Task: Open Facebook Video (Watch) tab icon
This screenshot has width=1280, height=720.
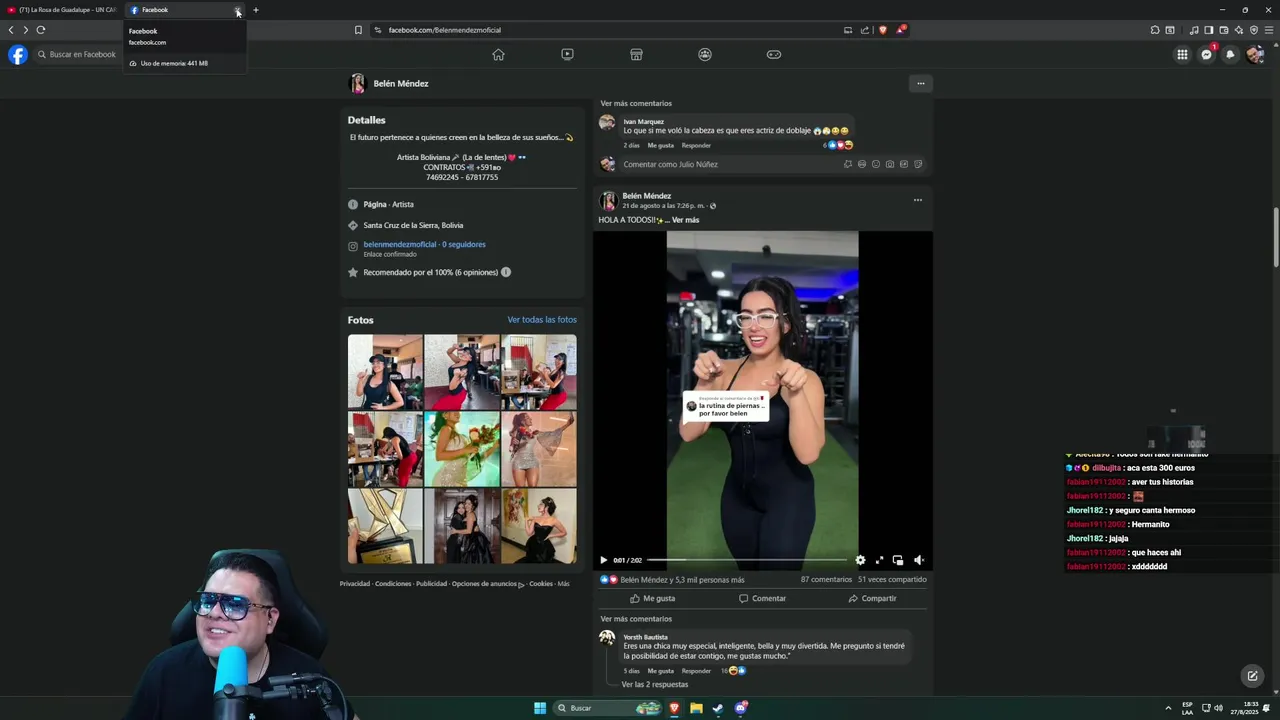Action: click(x=567, y=54)
